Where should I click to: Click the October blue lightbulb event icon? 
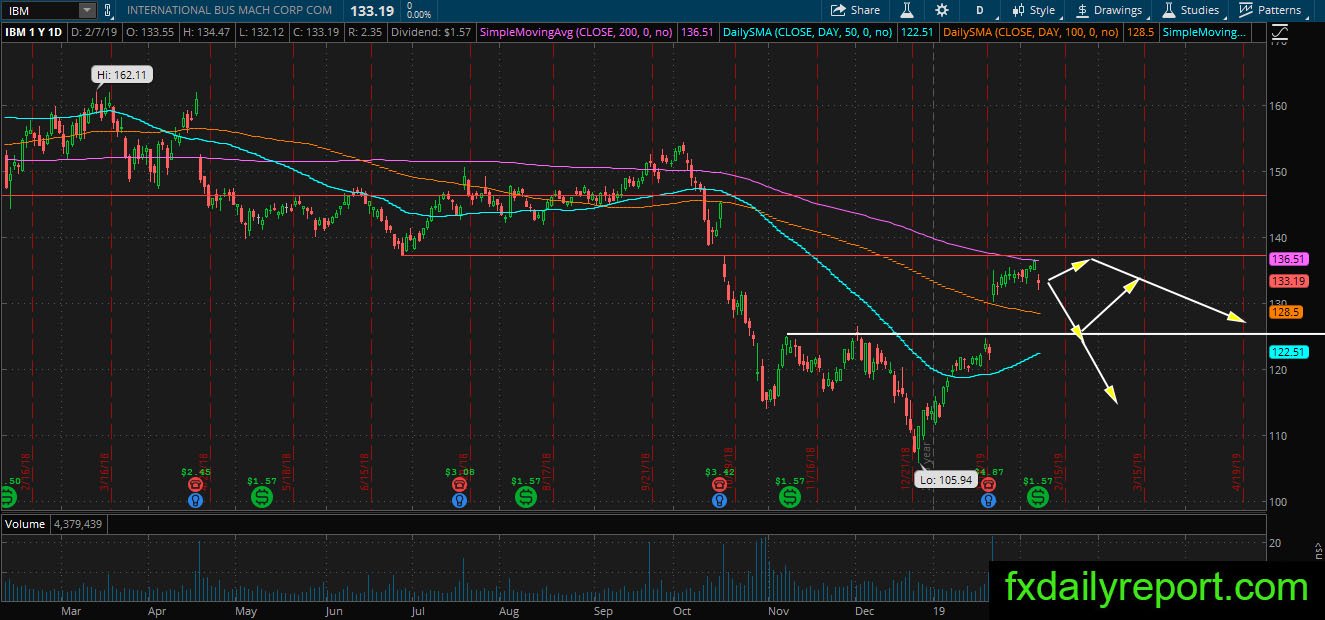[719, 499]
